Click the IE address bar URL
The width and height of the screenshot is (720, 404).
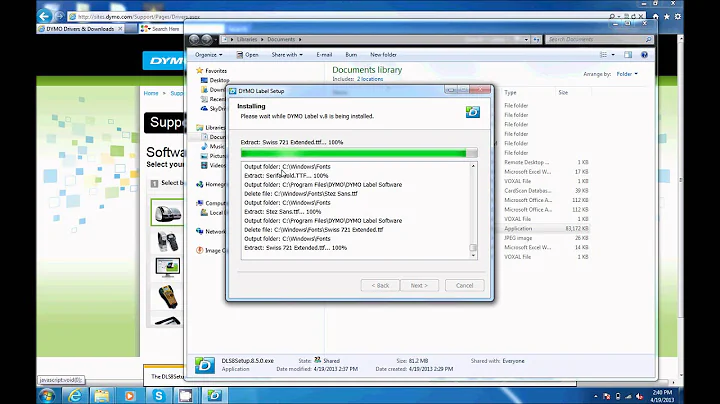click(139, 17)
